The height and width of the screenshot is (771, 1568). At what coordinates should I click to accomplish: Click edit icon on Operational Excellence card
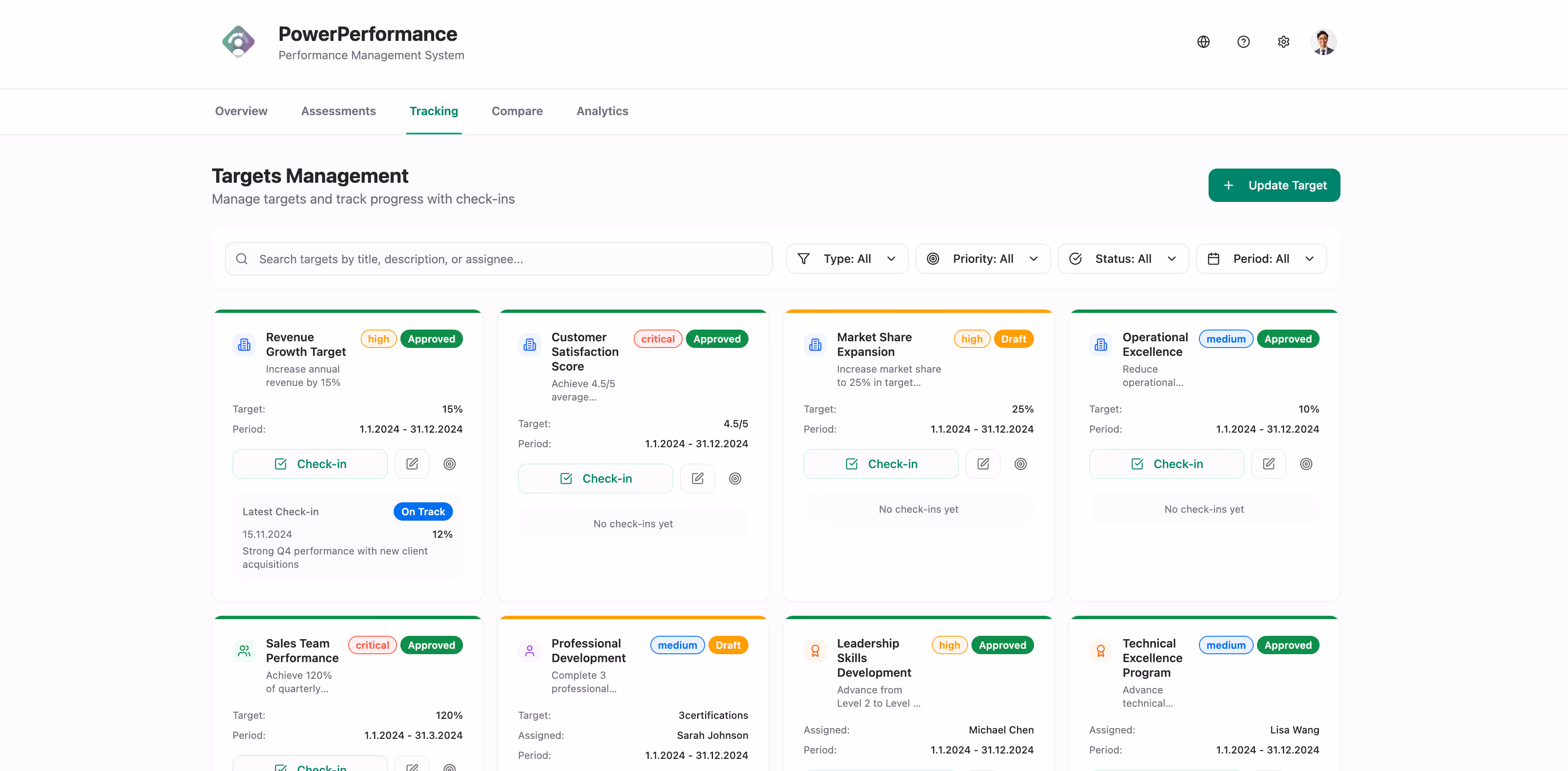tap(1269, 464)
